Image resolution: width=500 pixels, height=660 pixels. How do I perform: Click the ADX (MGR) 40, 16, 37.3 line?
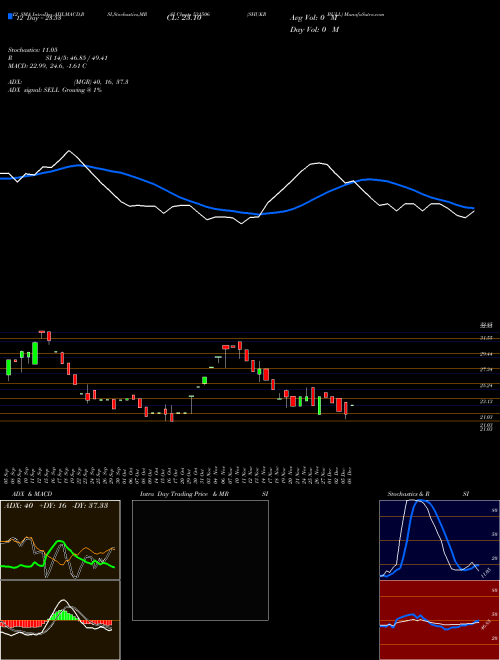(x=68, y=82)
